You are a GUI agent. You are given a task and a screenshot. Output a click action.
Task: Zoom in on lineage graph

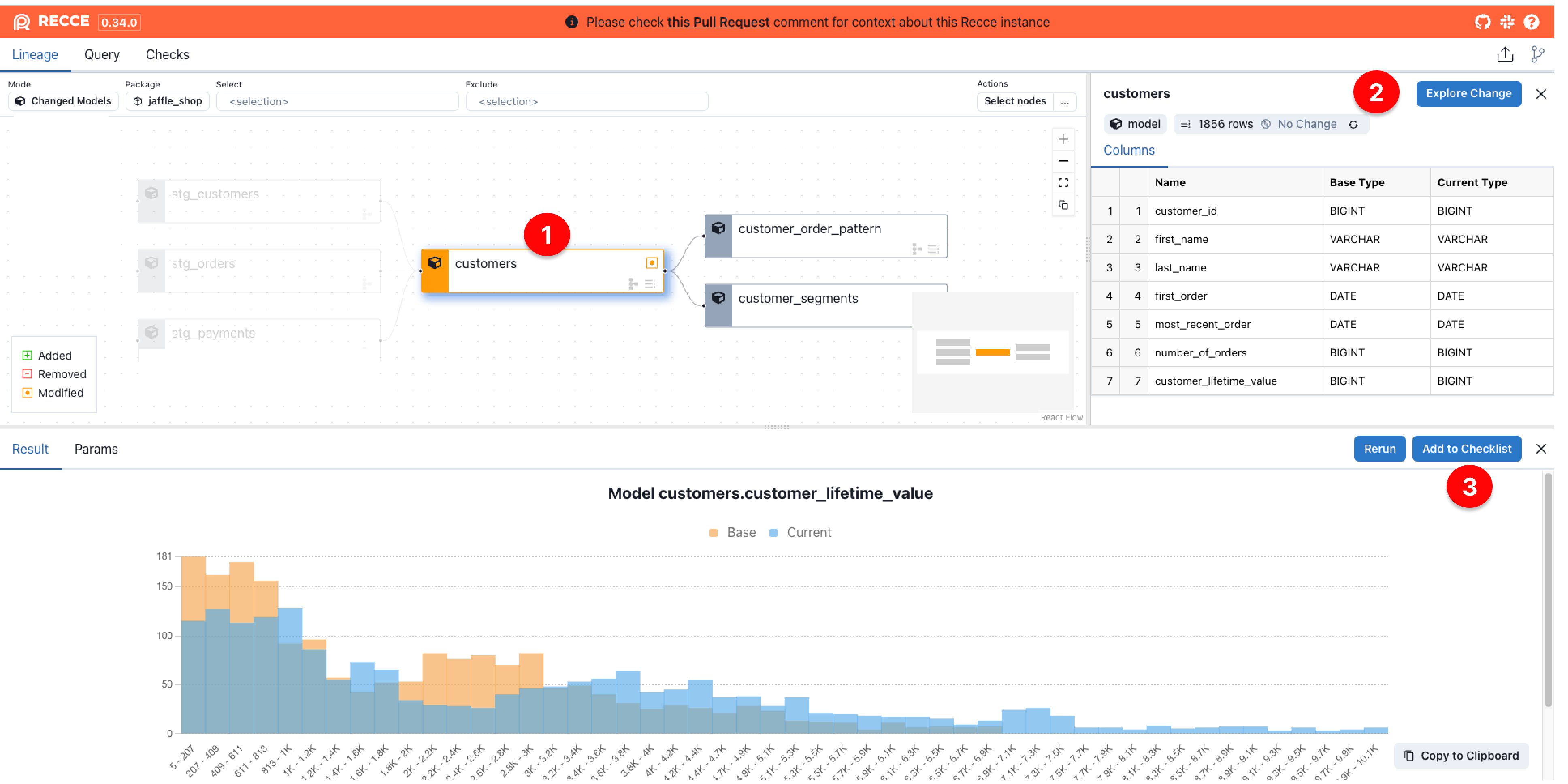point(1063,139)
